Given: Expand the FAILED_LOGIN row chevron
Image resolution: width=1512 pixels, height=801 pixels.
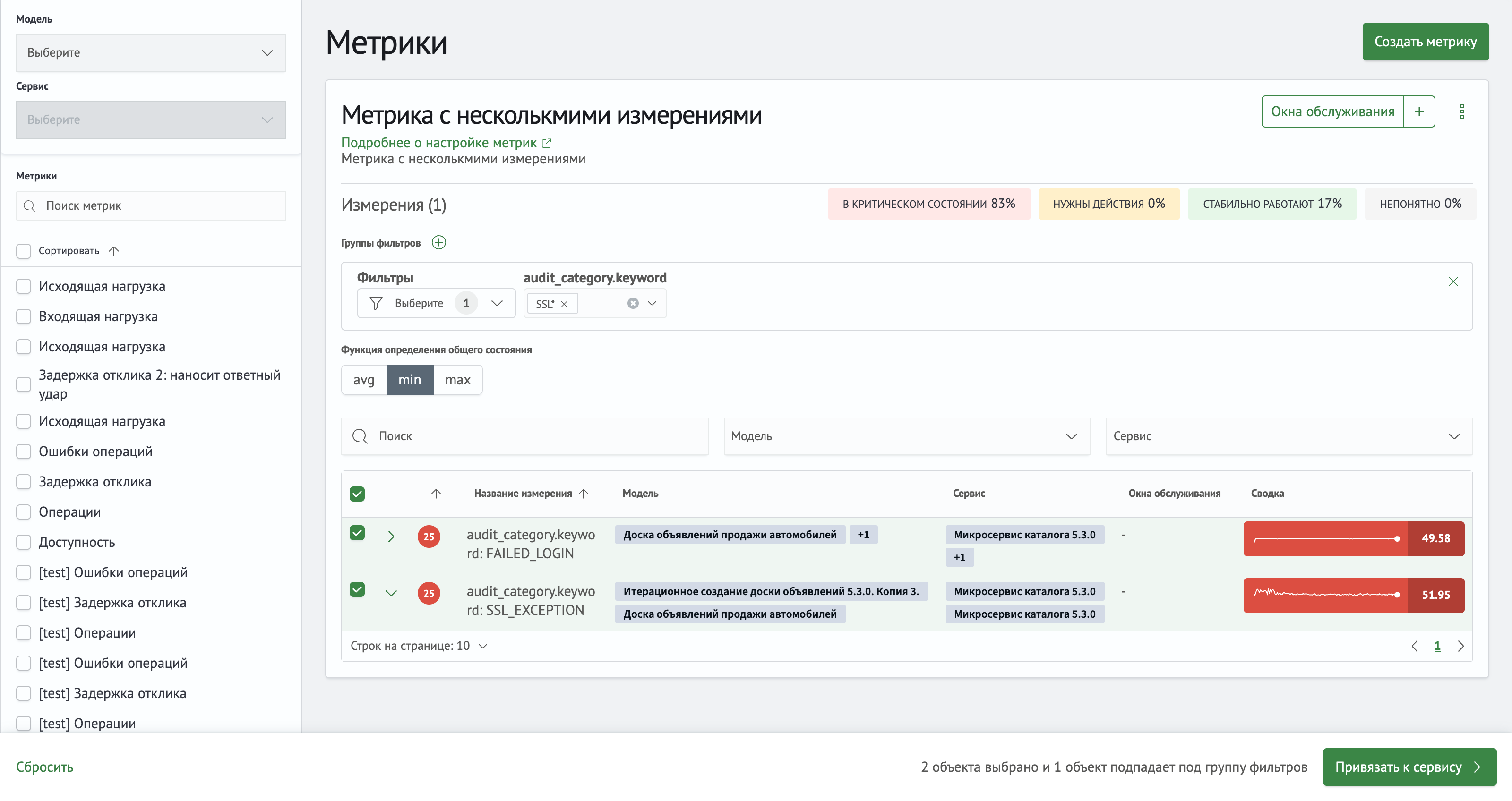Looking at the screenshot, I should [391, 537].
